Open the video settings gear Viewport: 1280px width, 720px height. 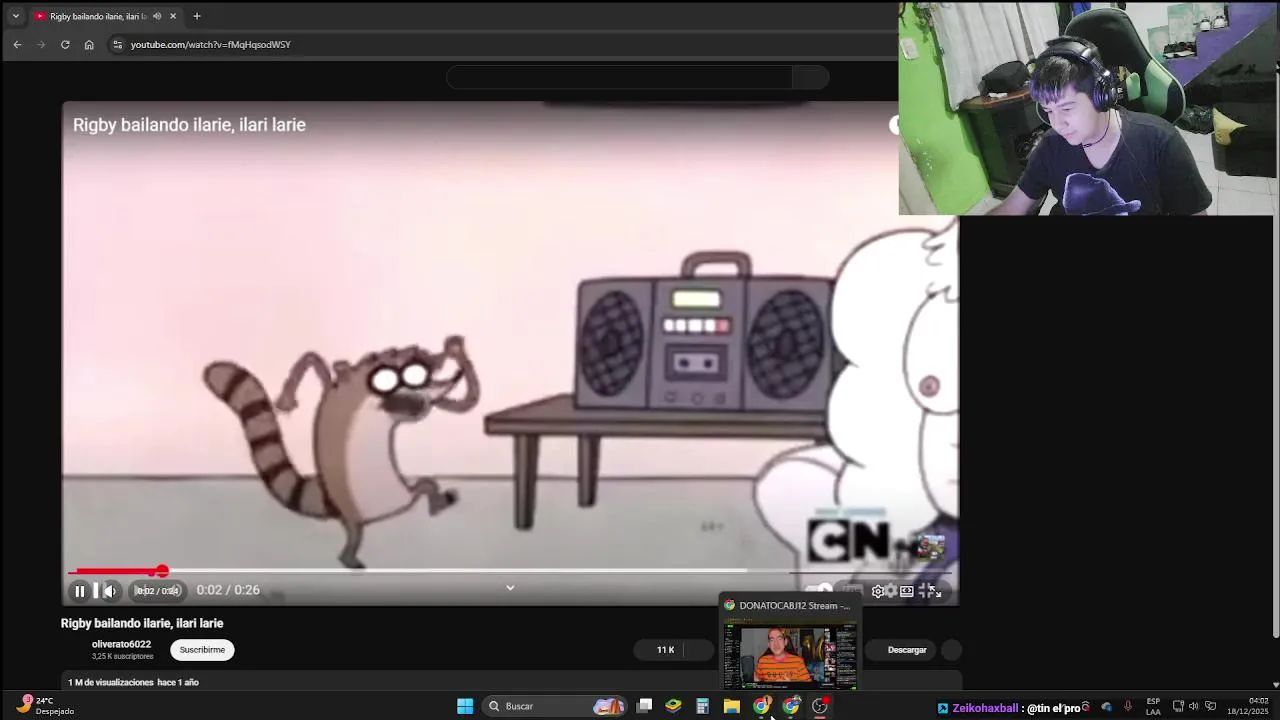878,591
